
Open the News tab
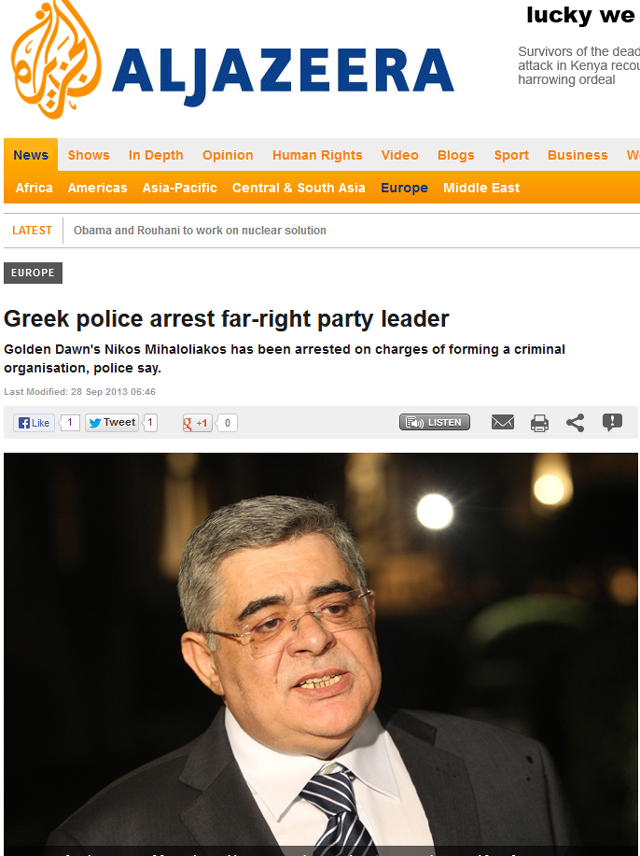pos(31,155)
